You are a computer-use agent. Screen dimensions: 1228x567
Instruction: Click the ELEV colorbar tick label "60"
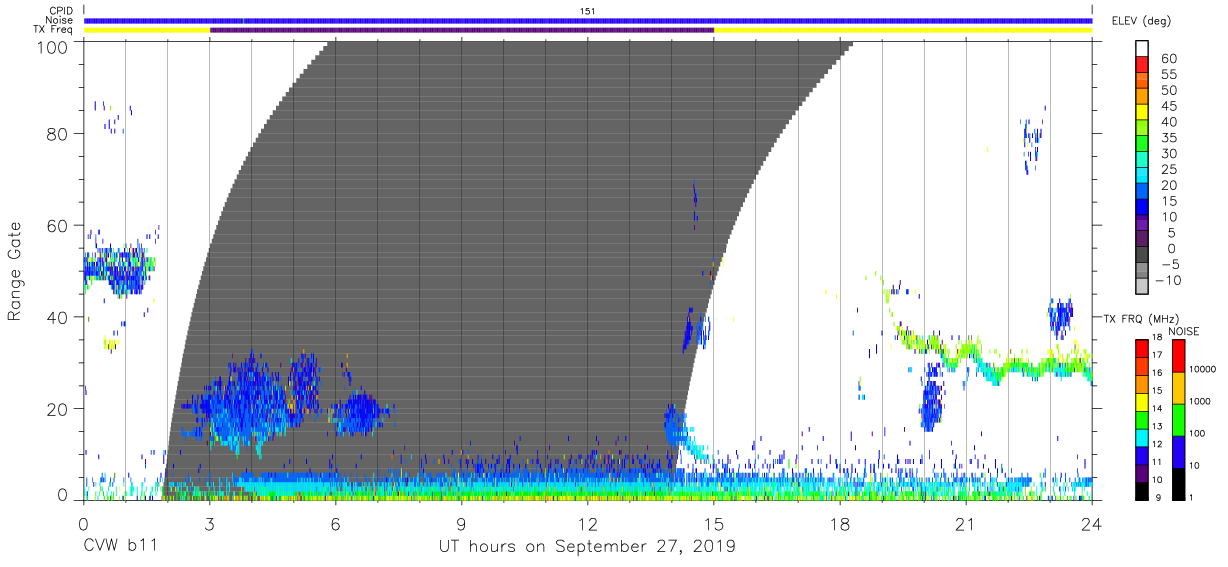coord(1168,59)
